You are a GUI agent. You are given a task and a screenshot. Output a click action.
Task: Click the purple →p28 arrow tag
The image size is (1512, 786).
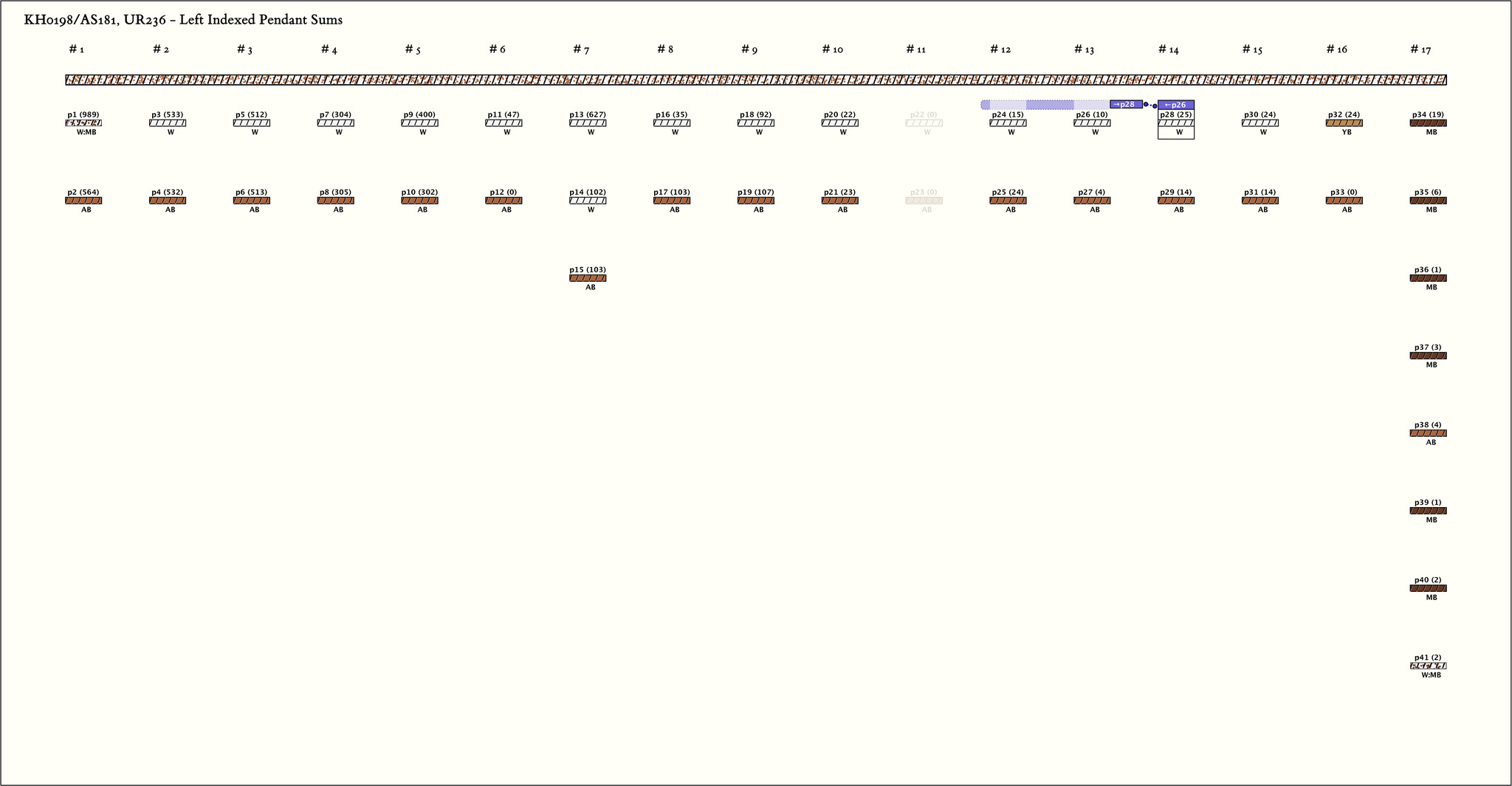point(1126,105)
